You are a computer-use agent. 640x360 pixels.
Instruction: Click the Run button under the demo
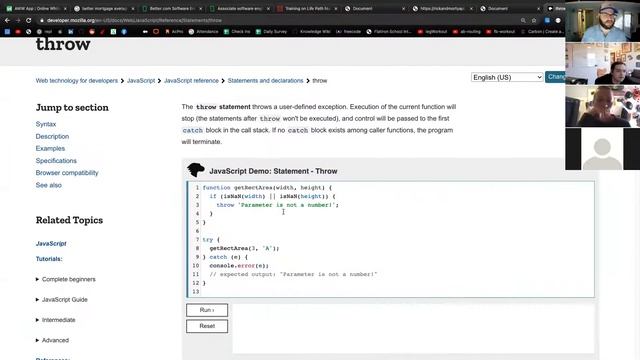coord(207,310)
